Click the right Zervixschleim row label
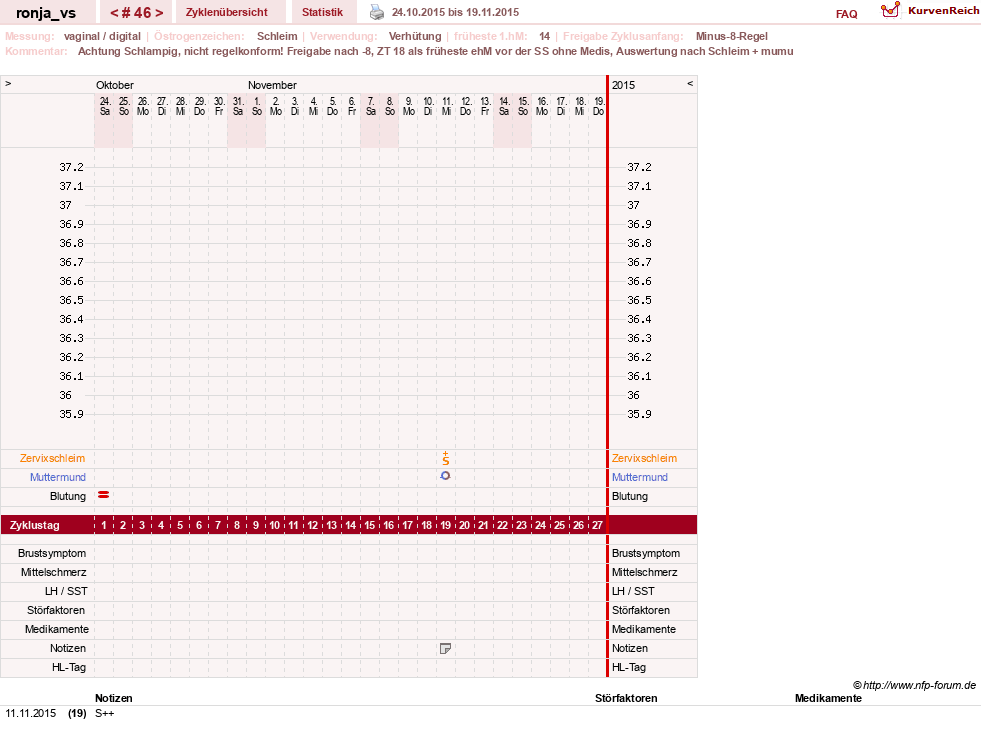The image size is (981, 737). pos(644,458)
